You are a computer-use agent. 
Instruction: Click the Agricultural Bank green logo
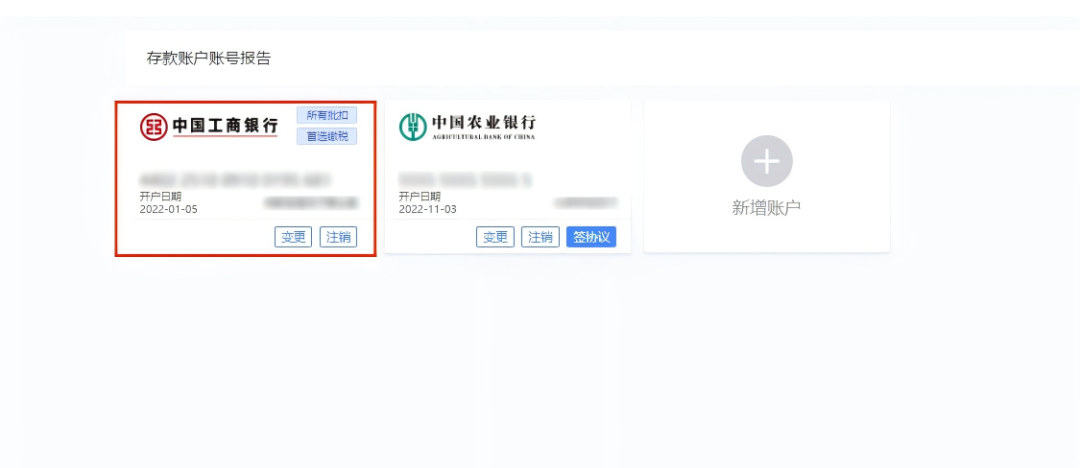click(413, 127)
